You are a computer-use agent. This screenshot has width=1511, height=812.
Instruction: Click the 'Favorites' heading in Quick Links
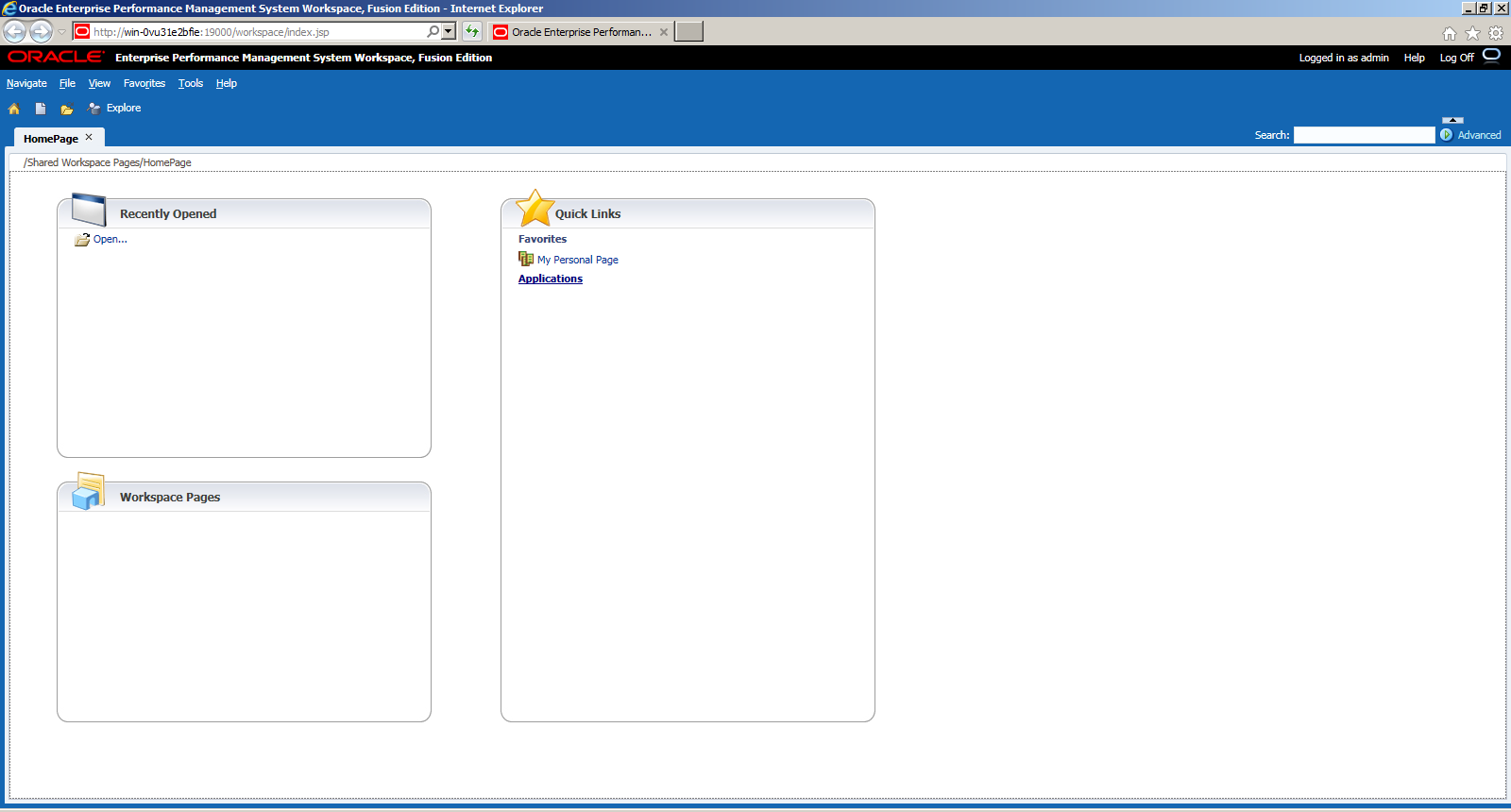542,239
